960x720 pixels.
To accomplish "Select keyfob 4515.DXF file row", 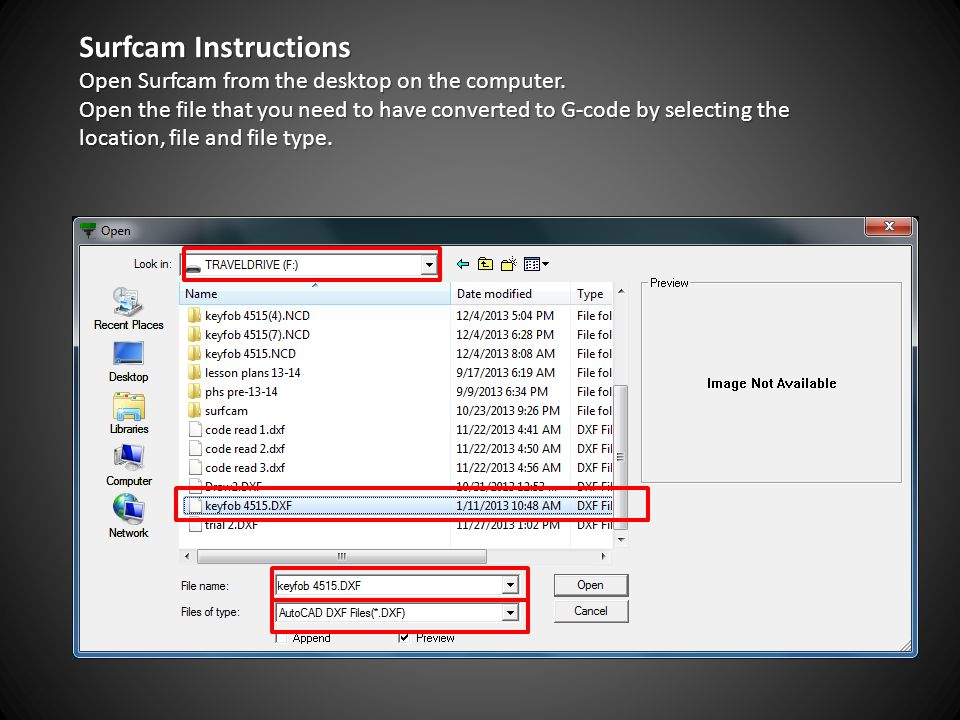I will coord(398,506).
